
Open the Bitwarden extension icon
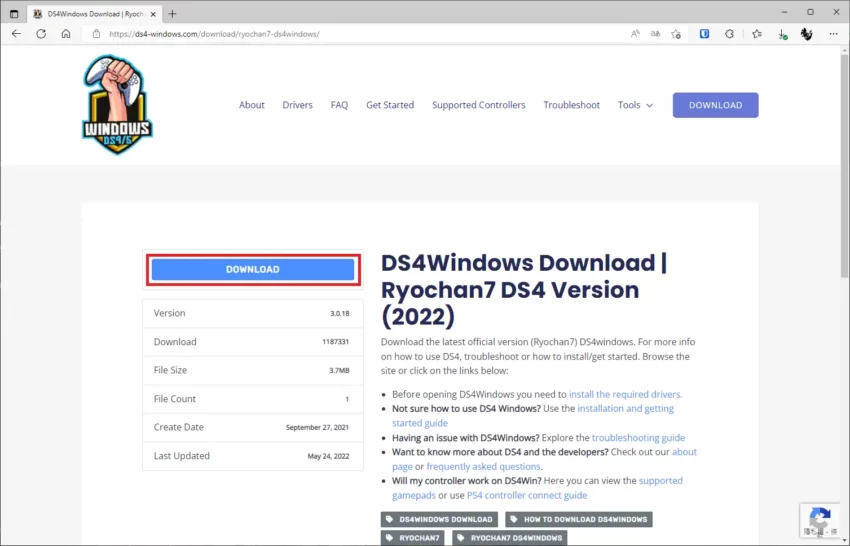pos(704,34)
